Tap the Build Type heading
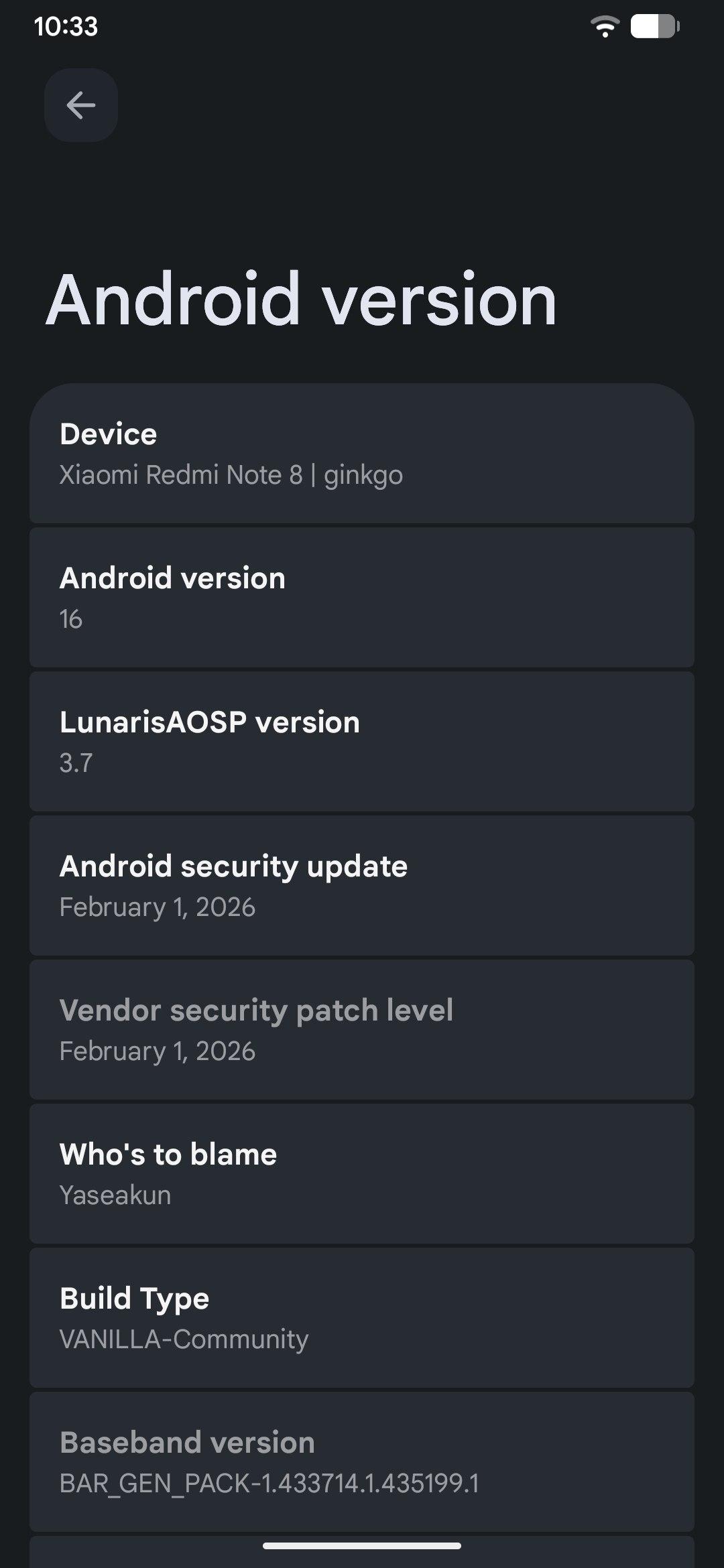The width and height of the screenshot is (724, 1568). [135, 1299]
